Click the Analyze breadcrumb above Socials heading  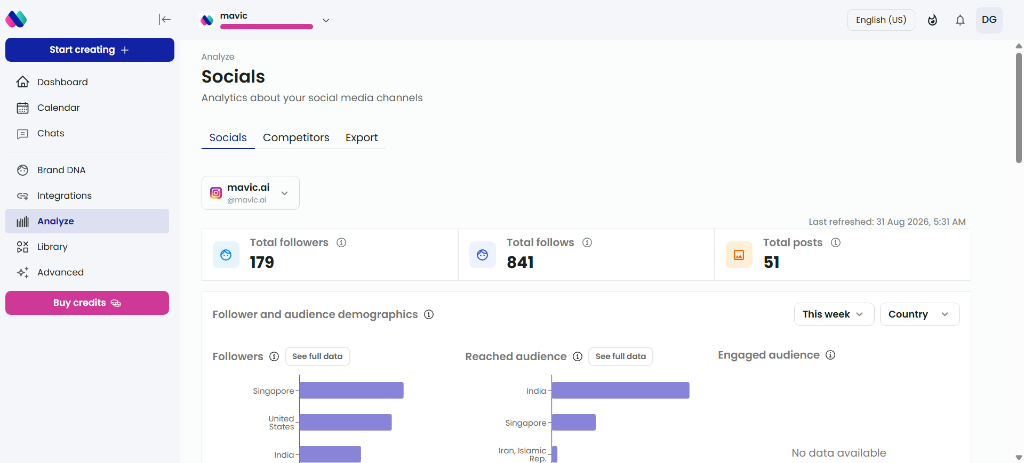click(217, 57)
